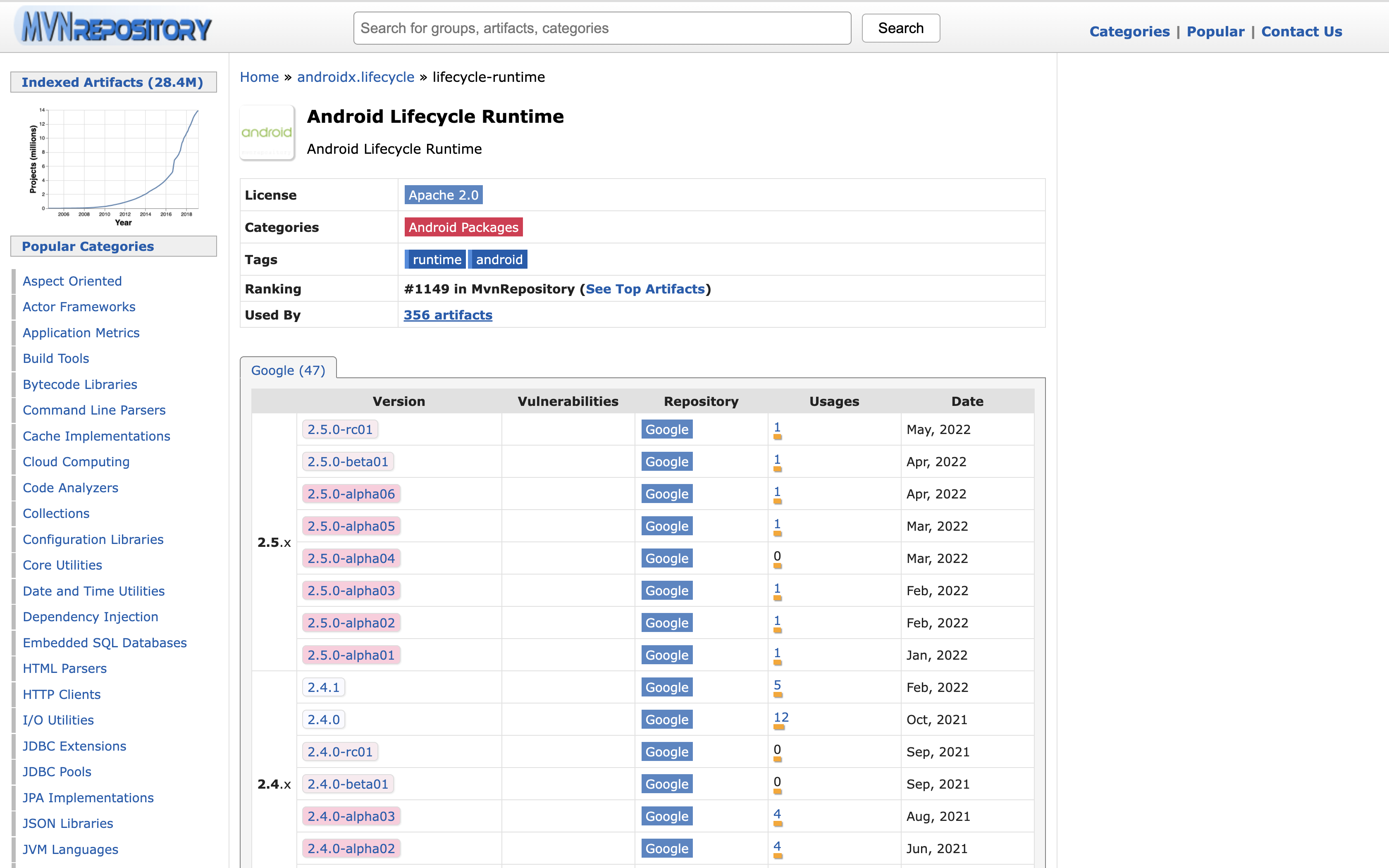Open version 2.5.0-alpha06
Viewport: 1389px width, 868px height.
coord(351,494)
